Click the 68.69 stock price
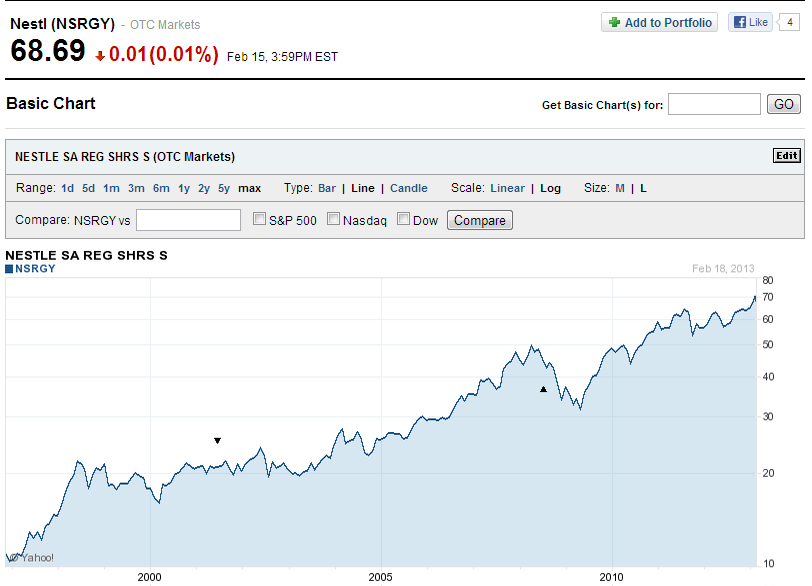812x586 pixels. coord(48,51)
